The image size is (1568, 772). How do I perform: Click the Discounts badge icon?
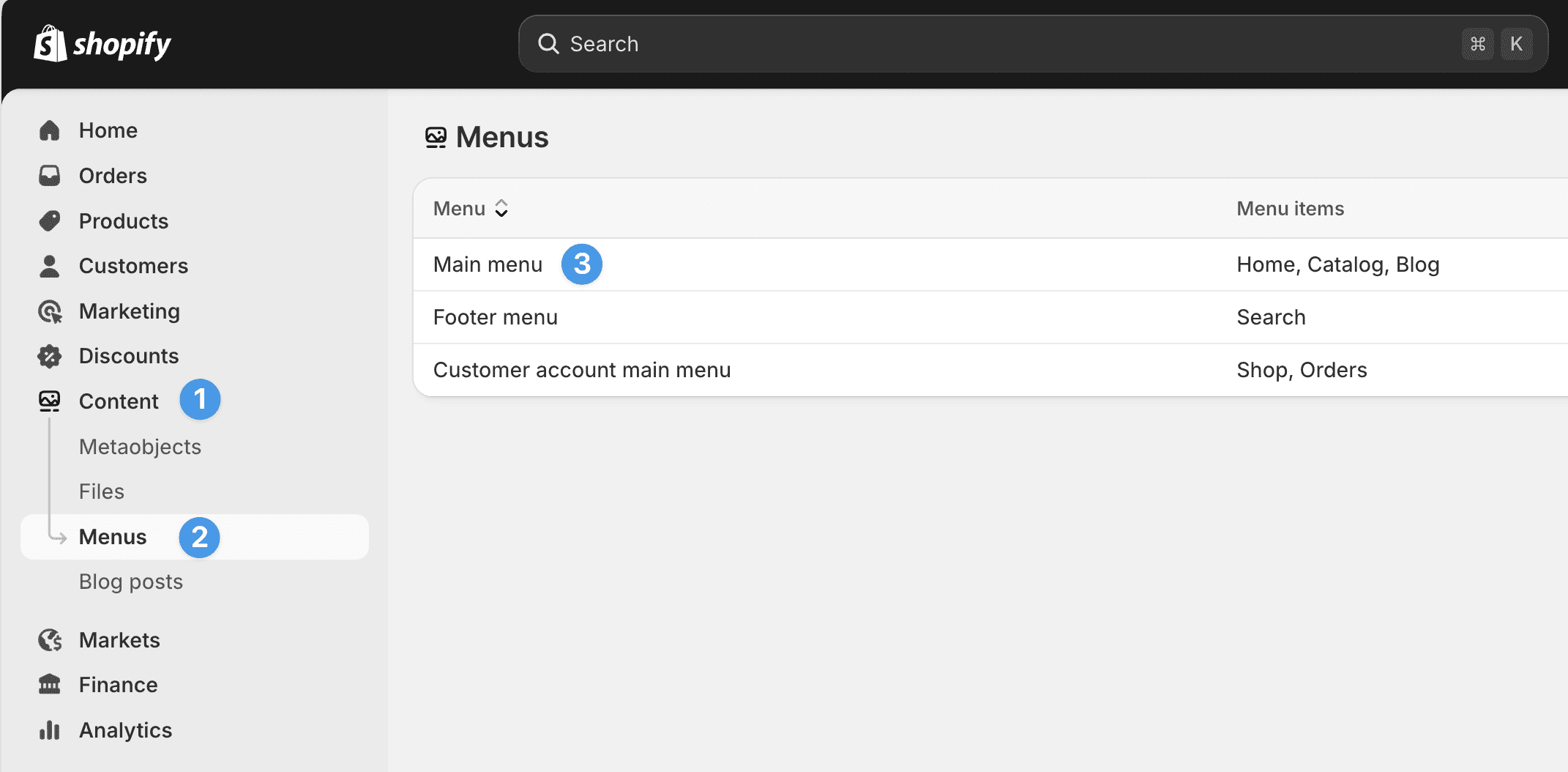(x=49, y=356)
